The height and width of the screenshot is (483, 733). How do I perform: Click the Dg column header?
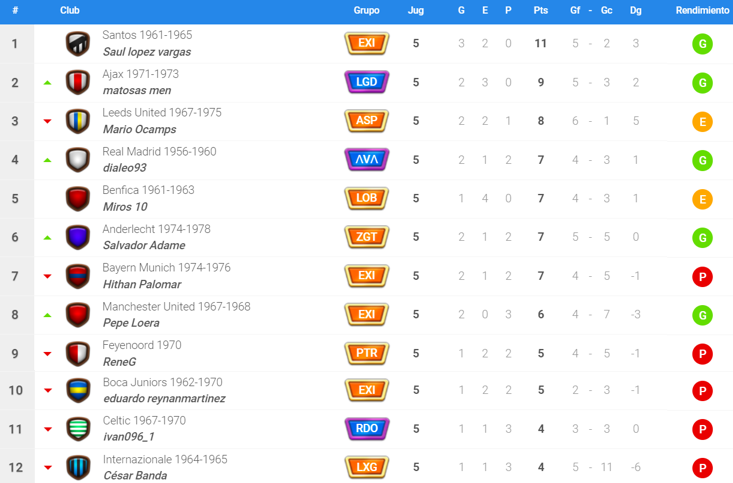[x=636, y=10]
